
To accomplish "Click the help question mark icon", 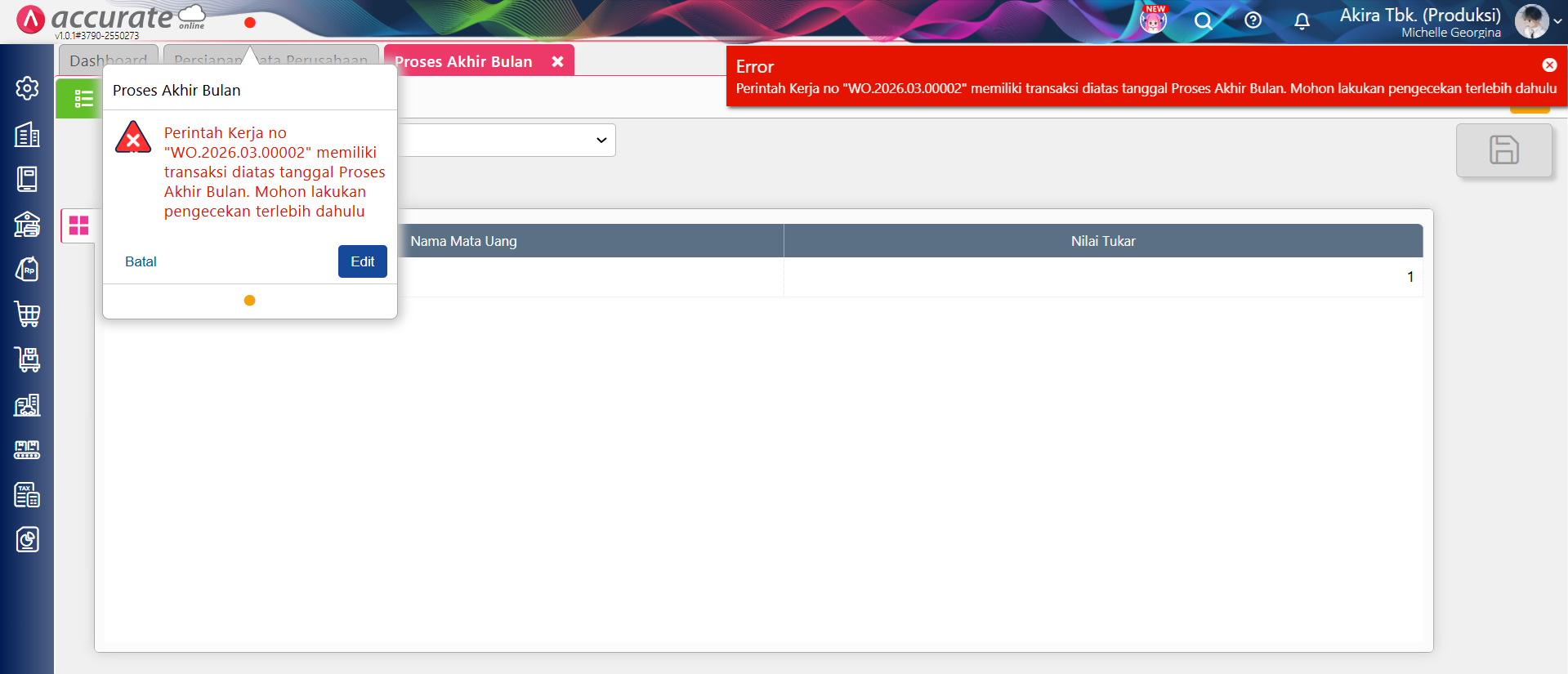I will pyautogui.click(x=1253, y=21).
